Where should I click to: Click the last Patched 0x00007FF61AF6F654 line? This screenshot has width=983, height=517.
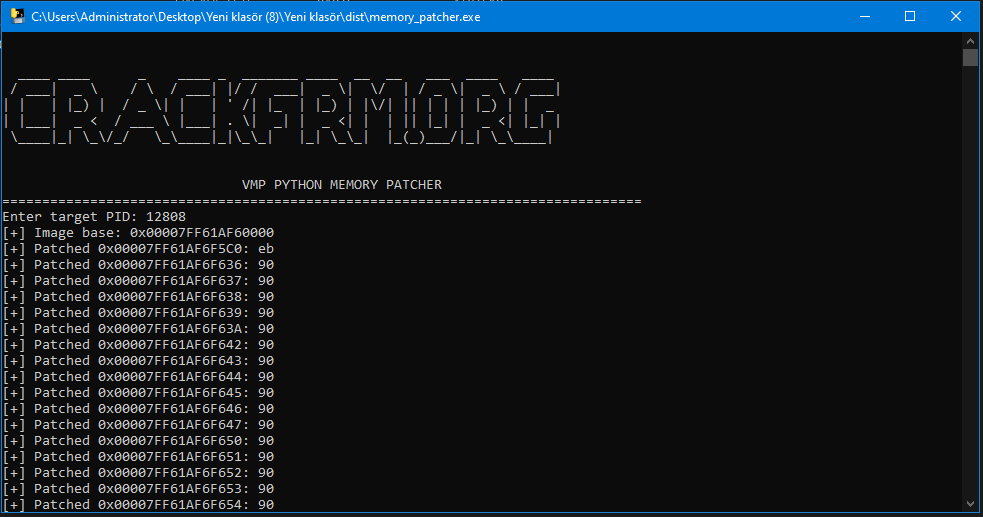click(x=138, y=505)
